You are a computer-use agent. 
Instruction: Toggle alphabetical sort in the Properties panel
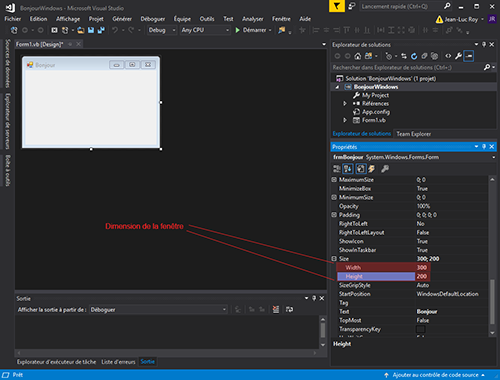348,169
